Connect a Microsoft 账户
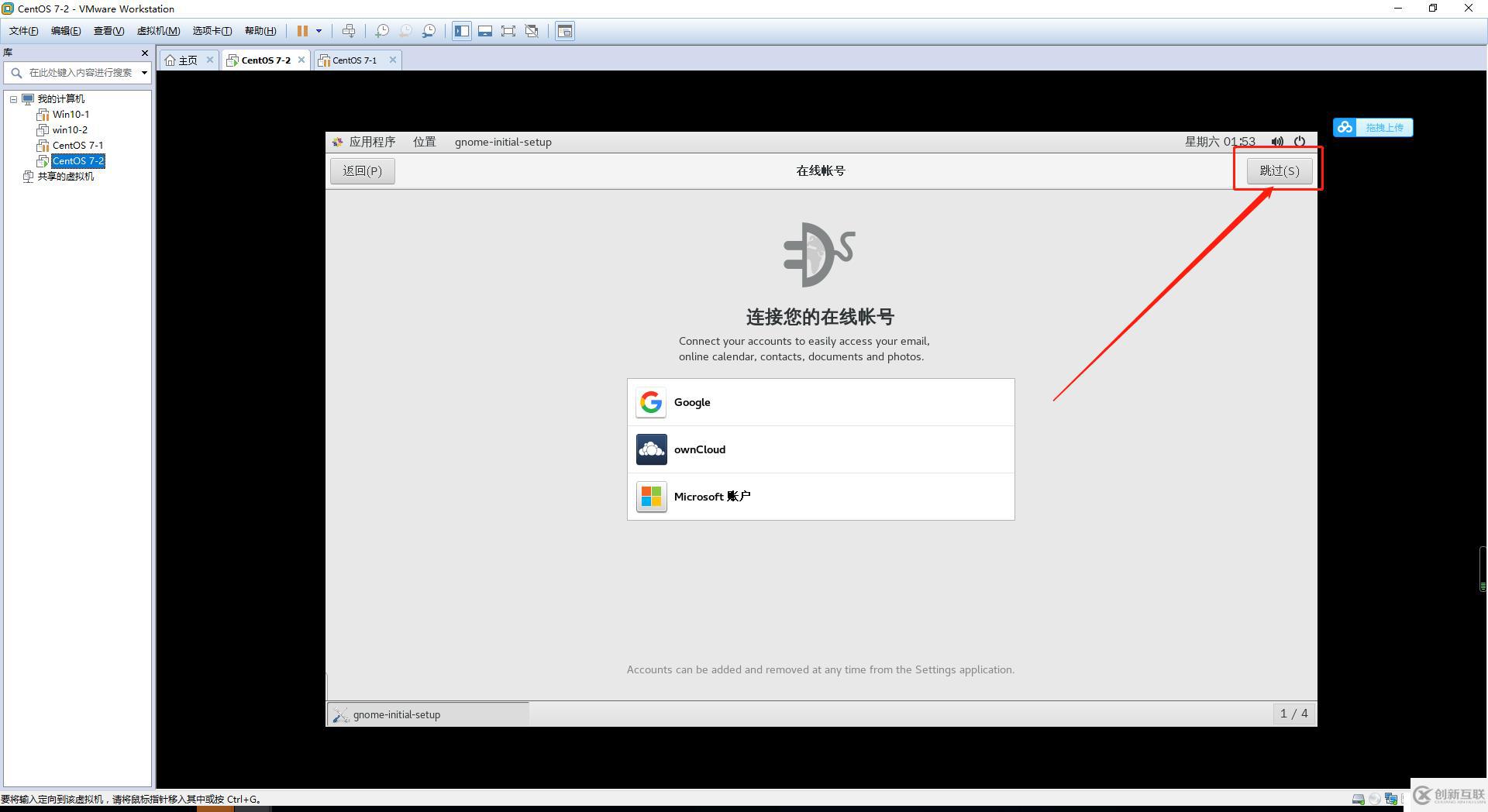 [821, 497]
